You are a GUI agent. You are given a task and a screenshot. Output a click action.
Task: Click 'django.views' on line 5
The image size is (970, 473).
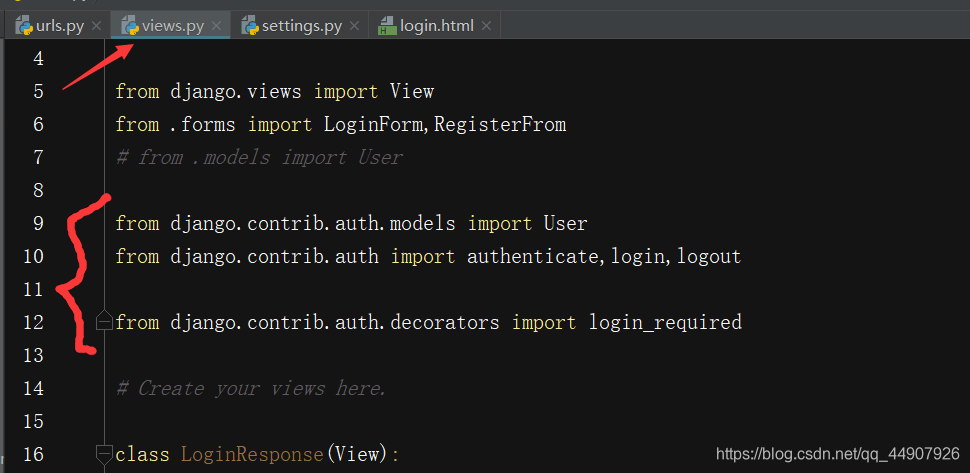[x=236, y=92]
